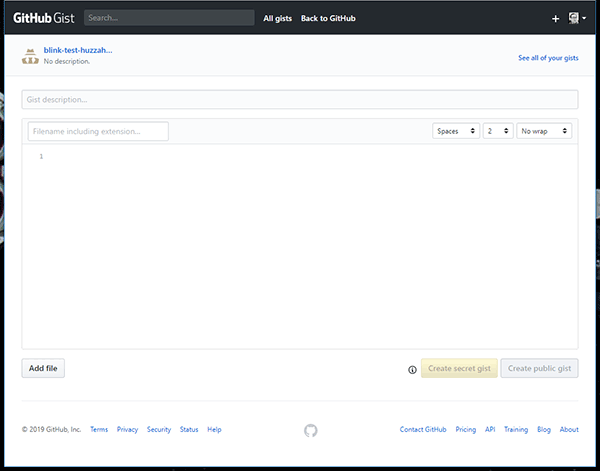The image size is (600, 471).
Task: Open the blink-test-huzzah profile link
Action: tap(78, 50)
